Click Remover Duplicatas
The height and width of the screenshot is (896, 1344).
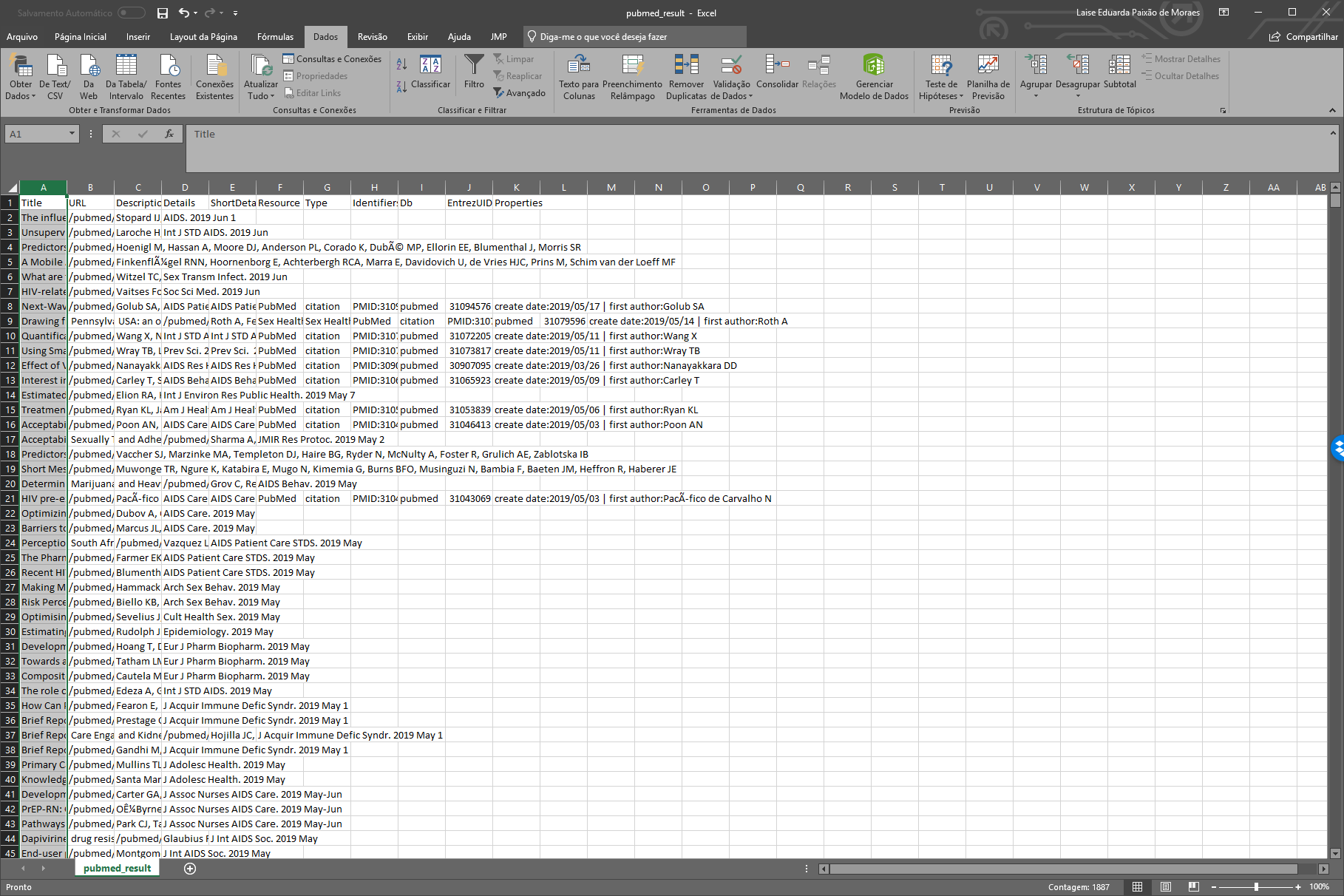tap(687, 77)
